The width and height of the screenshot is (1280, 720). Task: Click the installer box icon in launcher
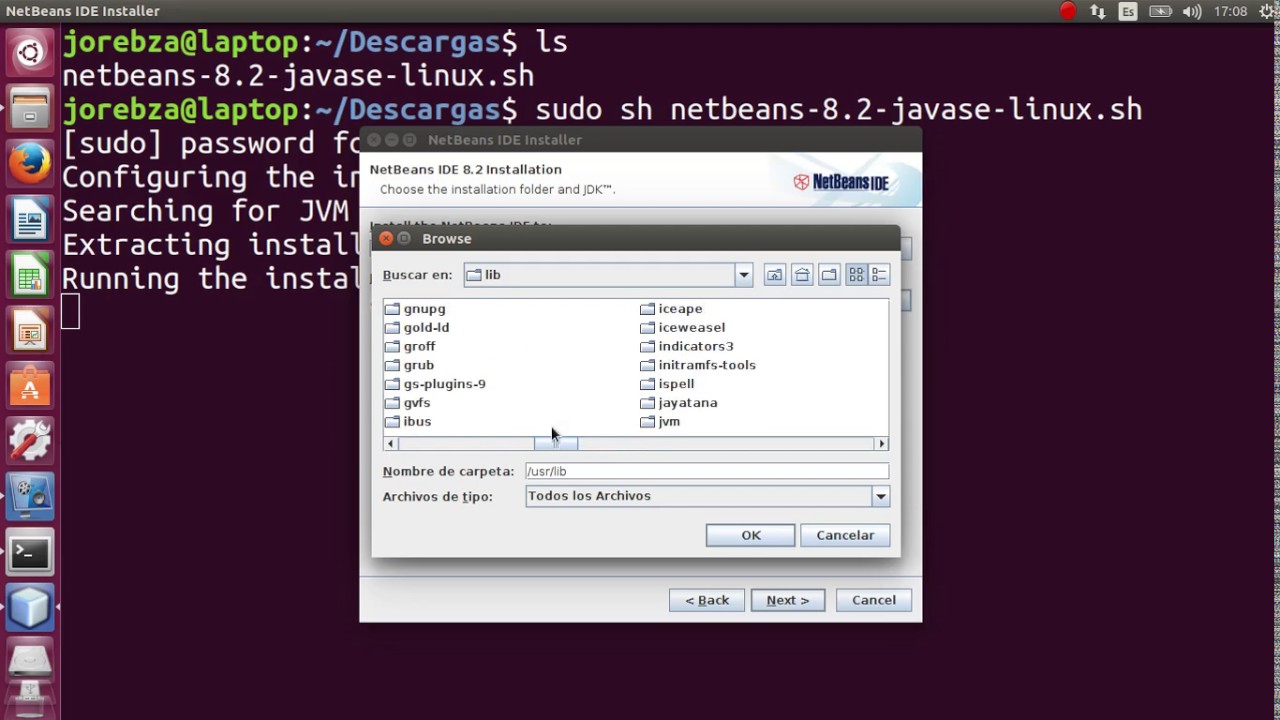click(x=30, y=606)
